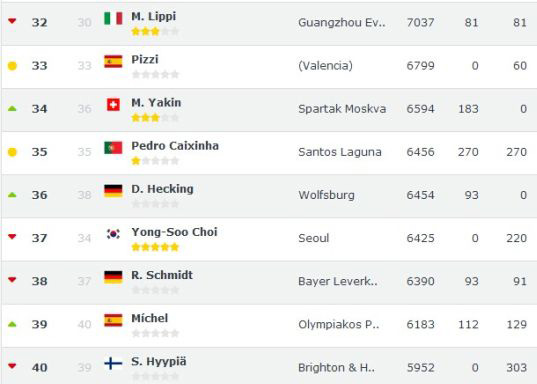
Task: Click the yellow no-change dot at rank 35
Action: click(x=12, y=152)
